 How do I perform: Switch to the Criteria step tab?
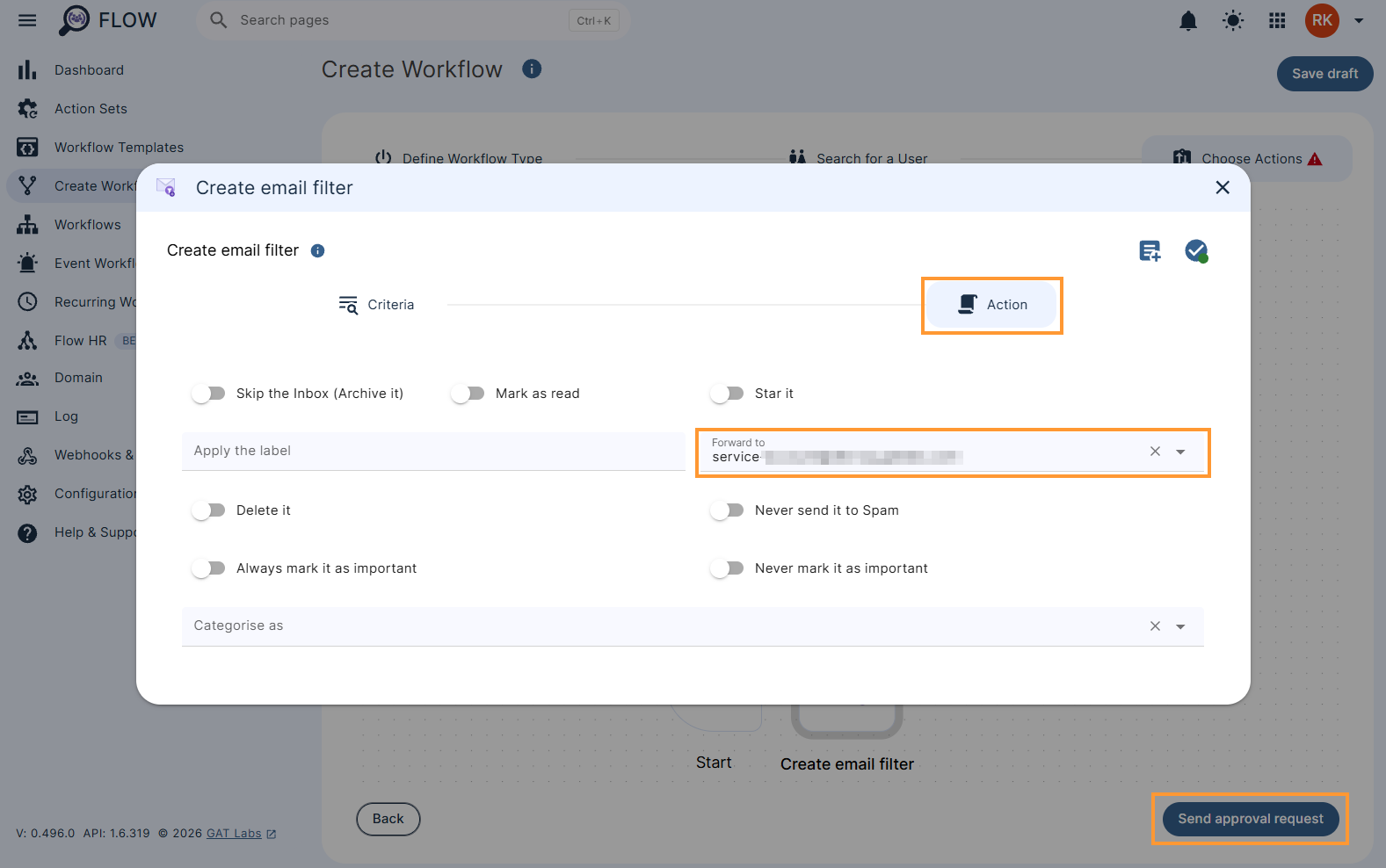coord(377,305)
